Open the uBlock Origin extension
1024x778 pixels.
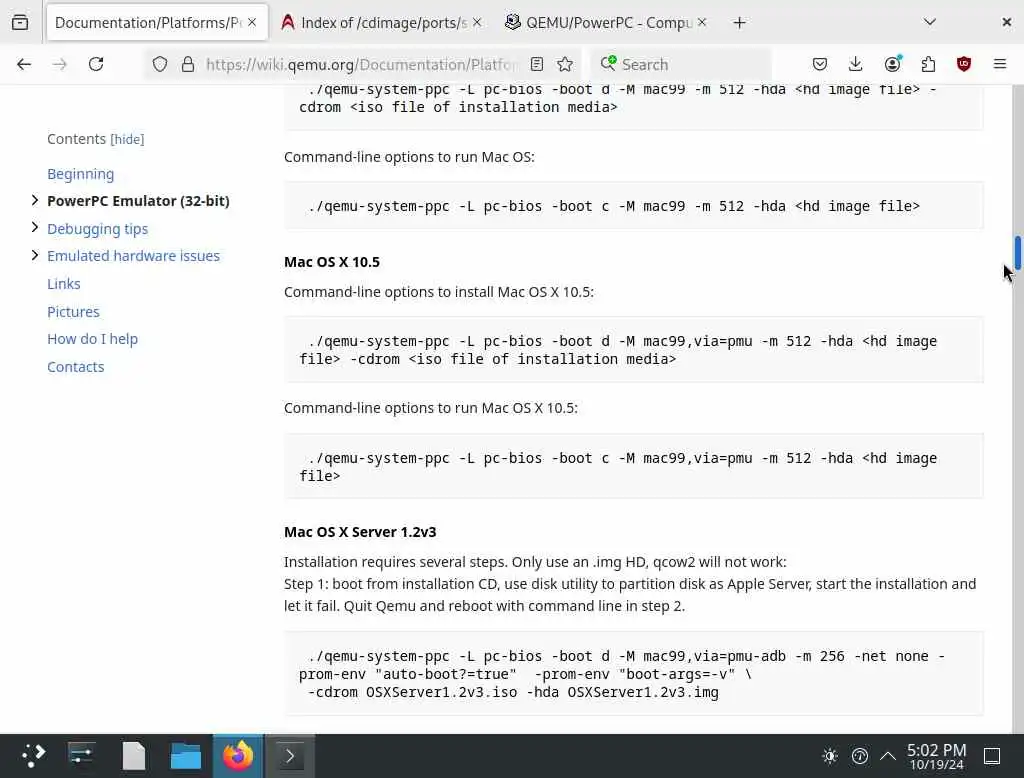coord(964,64)
